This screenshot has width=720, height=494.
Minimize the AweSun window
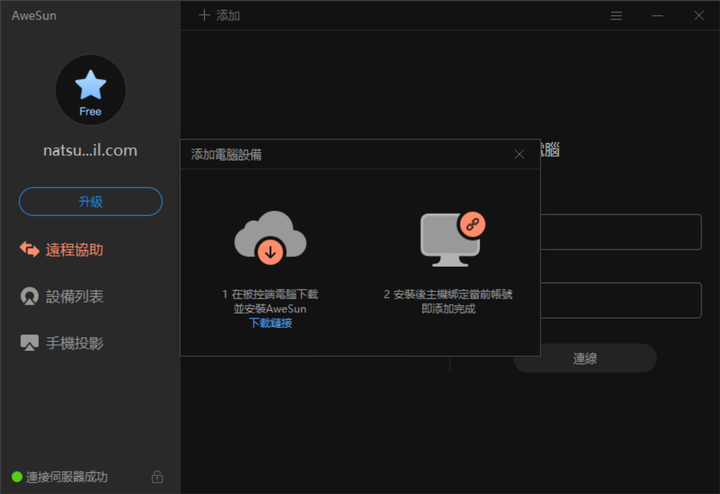point(658,16)
